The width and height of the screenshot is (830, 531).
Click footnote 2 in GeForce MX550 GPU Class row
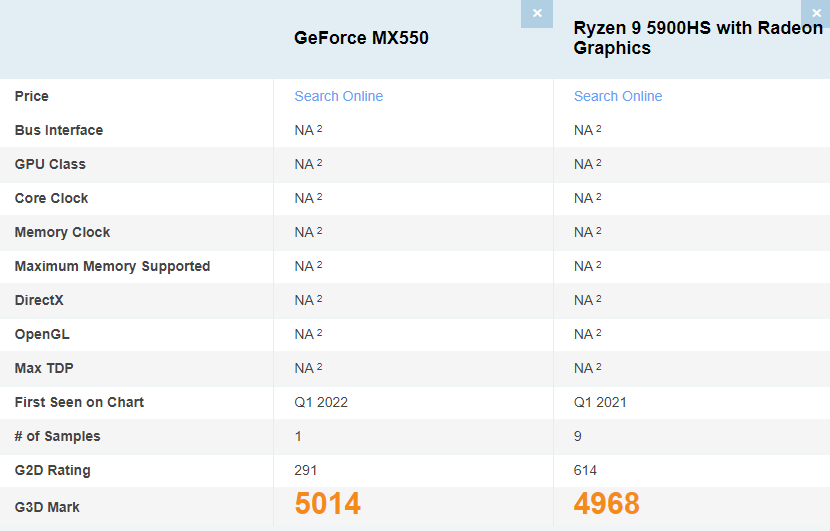pyautogui.click(x=319, y=163)
